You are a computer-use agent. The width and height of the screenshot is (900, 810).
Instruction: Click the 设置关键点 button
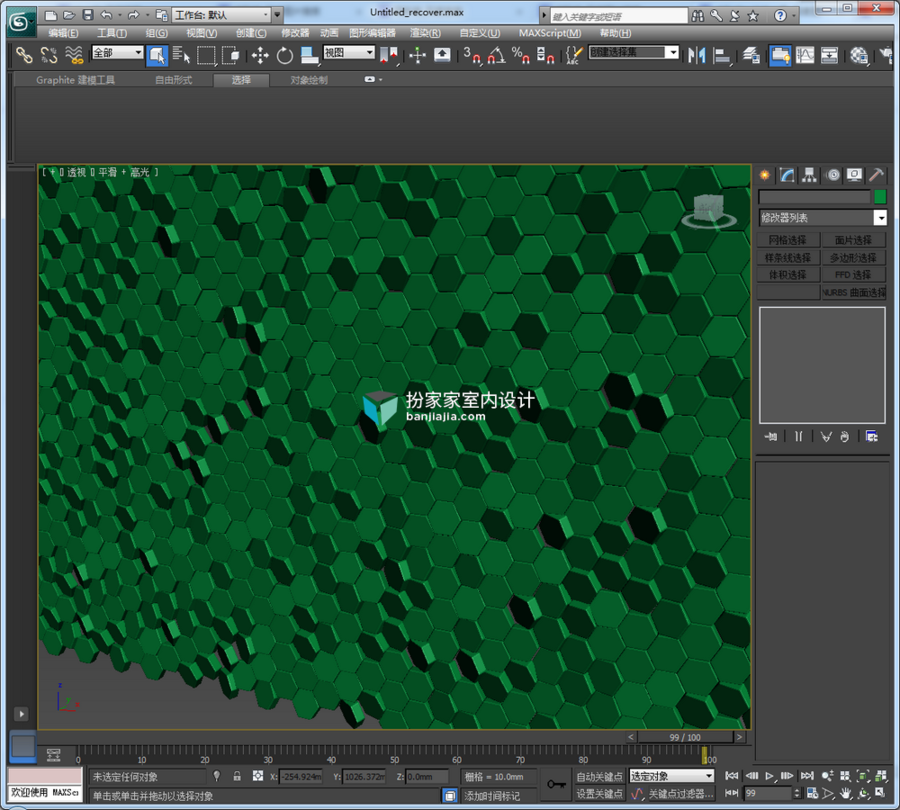point(600,793)
